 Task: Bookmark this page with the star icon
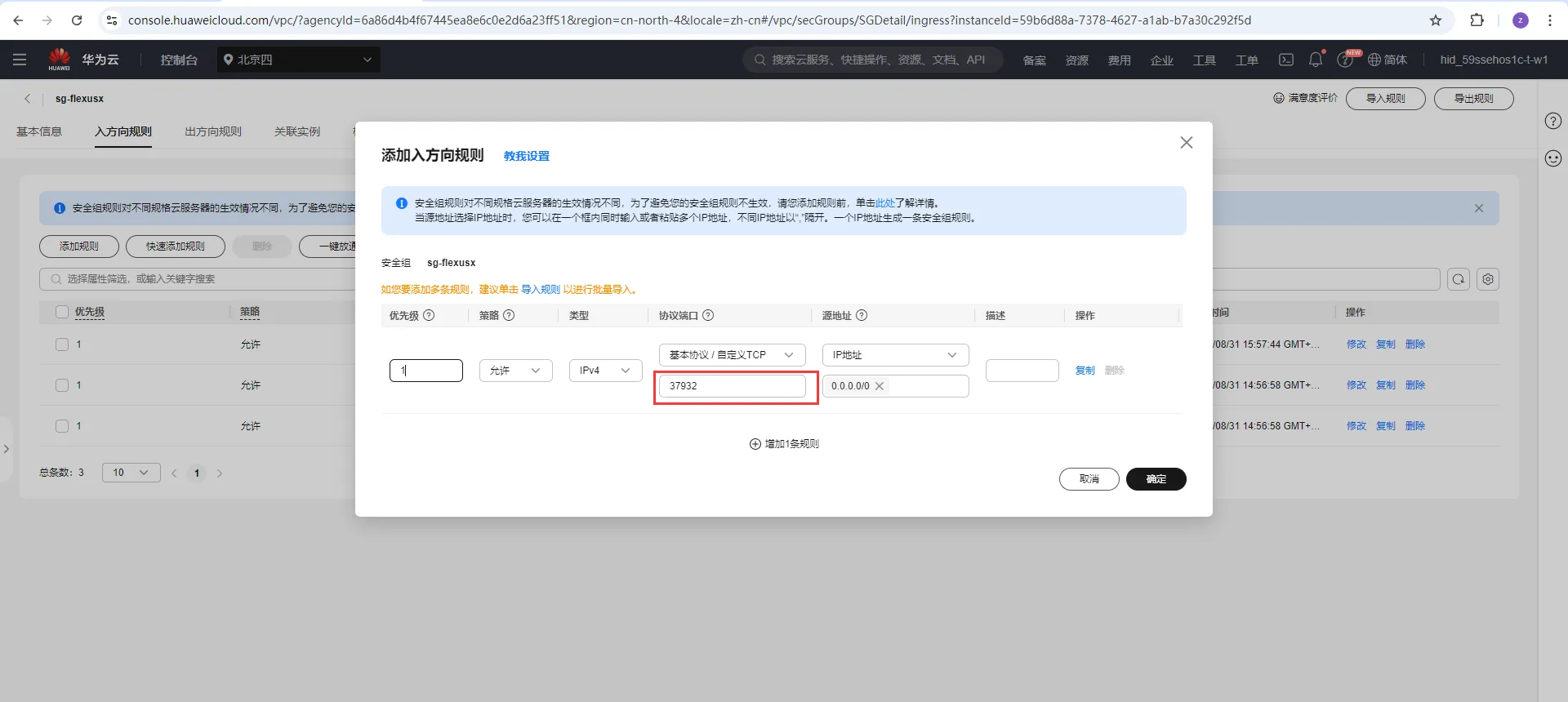(1436, 20)
